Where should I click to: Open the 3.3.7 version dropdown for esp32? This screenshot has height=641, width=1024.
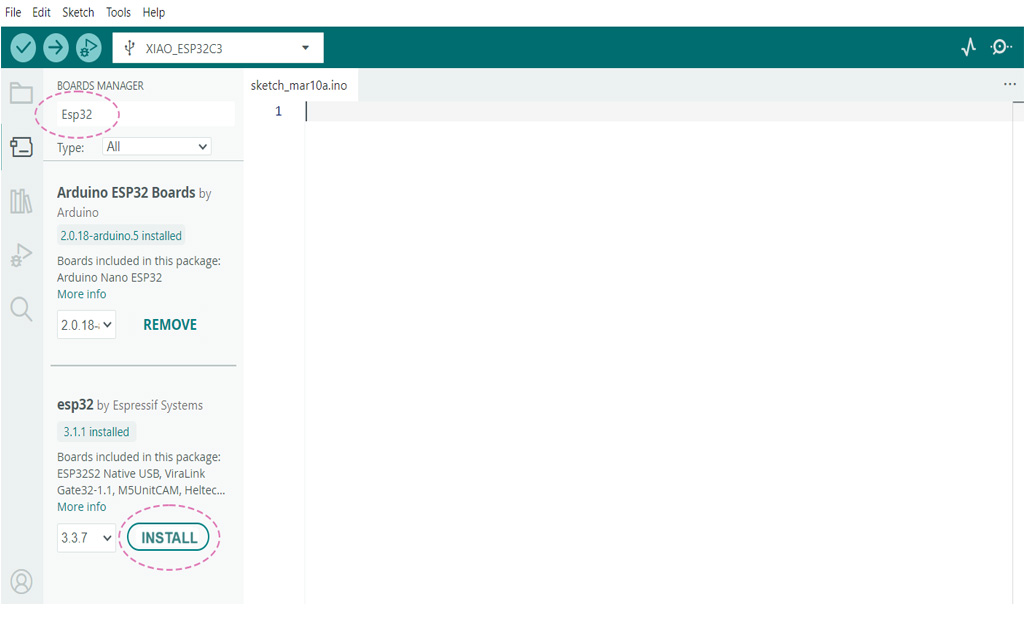click(x=86, y=538)
